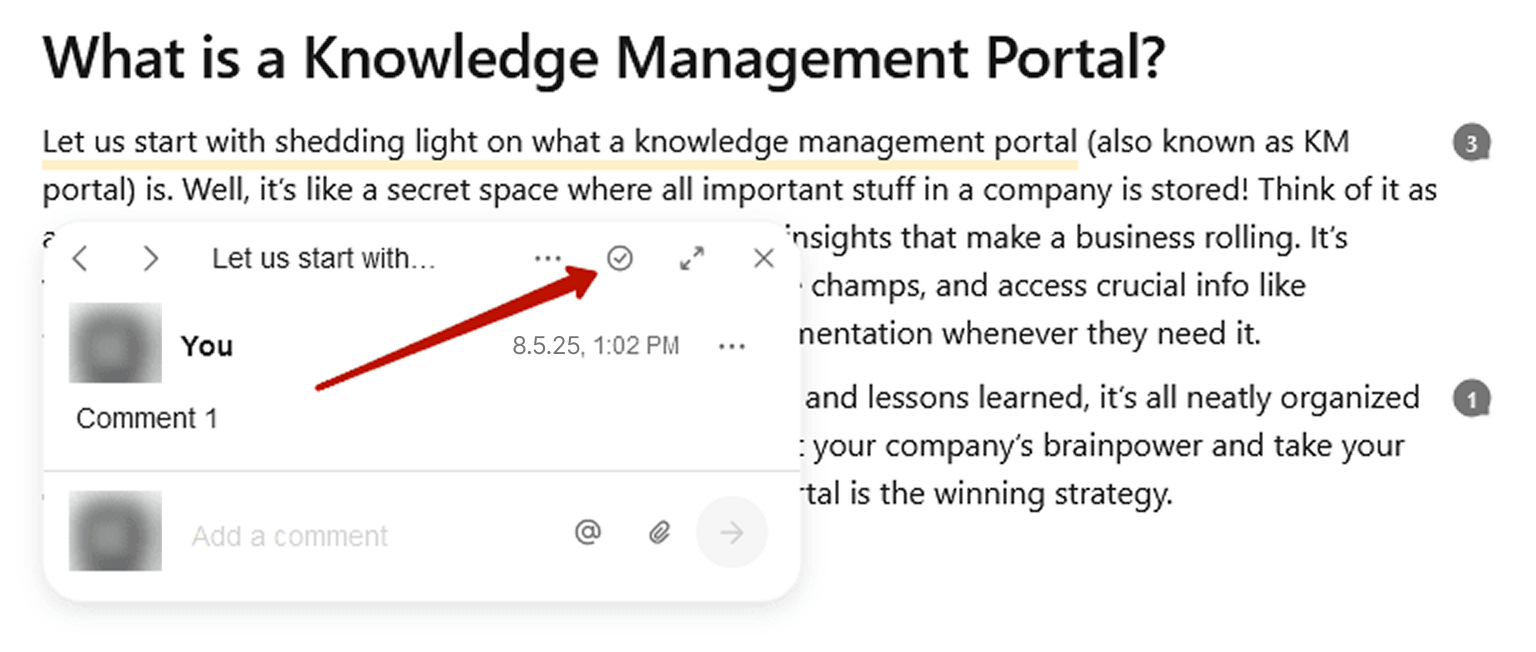Image resolution: width=1536 pixels, height=652 pixels.
Task: Open options for Comment 1 by You
Action: click(x=732, y=347)
